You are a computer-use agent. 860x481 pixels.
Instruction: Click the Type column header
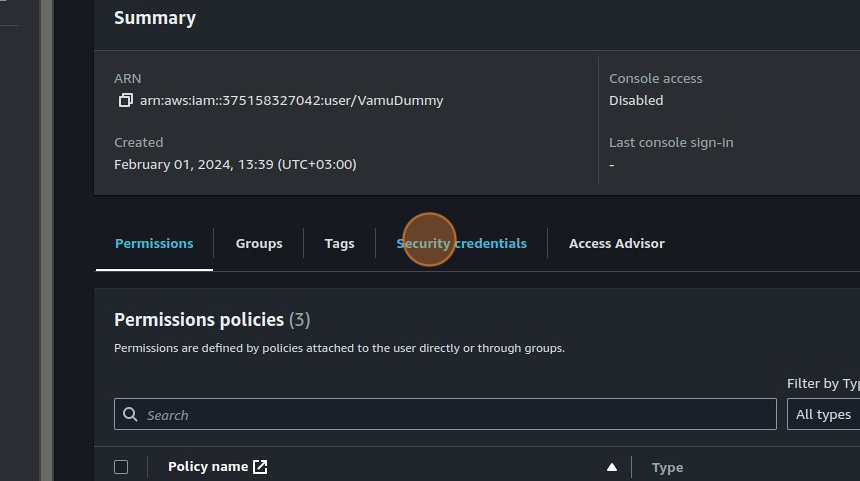tap(667, 467)
